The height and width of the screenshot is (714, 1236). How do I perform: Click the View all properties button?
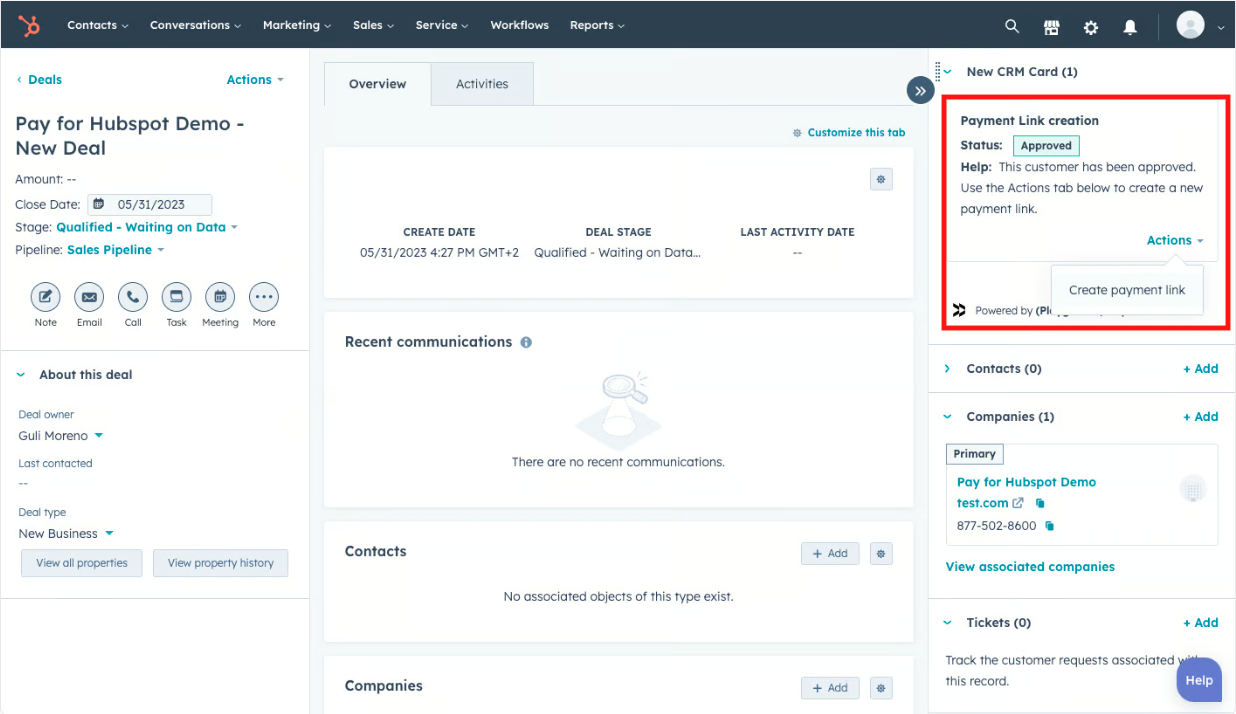(82, 563)
